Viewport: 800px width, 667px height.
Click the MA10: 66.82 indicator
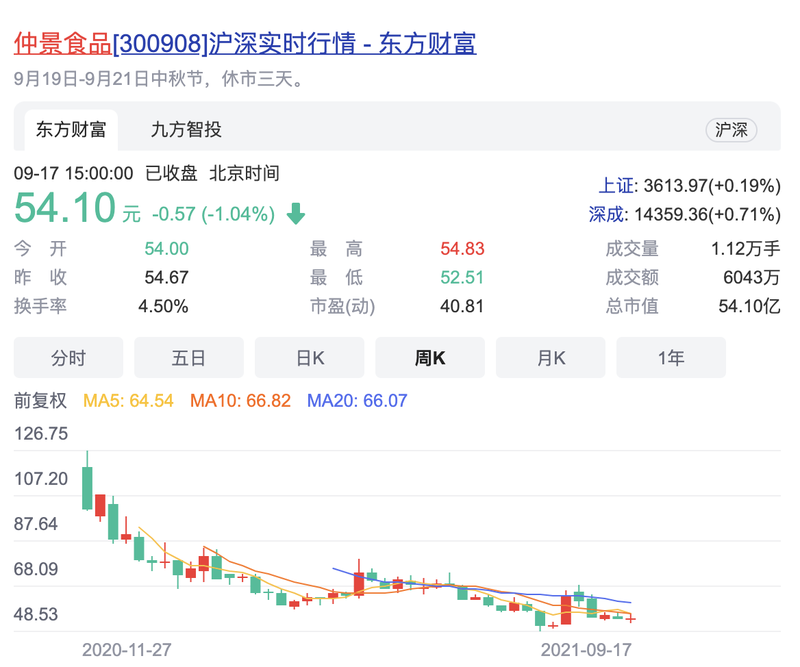point(240,401)
